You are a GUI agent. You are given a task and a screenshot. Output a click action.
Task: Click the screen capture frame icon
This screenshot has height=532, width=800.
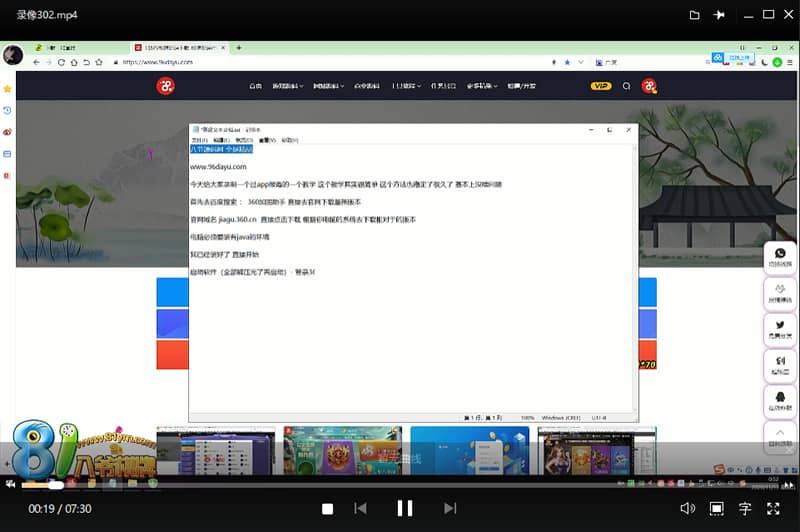pyautogui.click(x=716, y=508)
